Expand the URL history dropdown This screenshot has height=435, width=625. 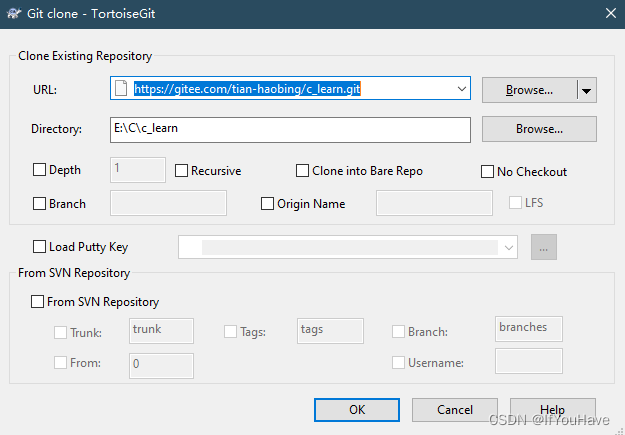pyautogui.click(x=462, y=89)
